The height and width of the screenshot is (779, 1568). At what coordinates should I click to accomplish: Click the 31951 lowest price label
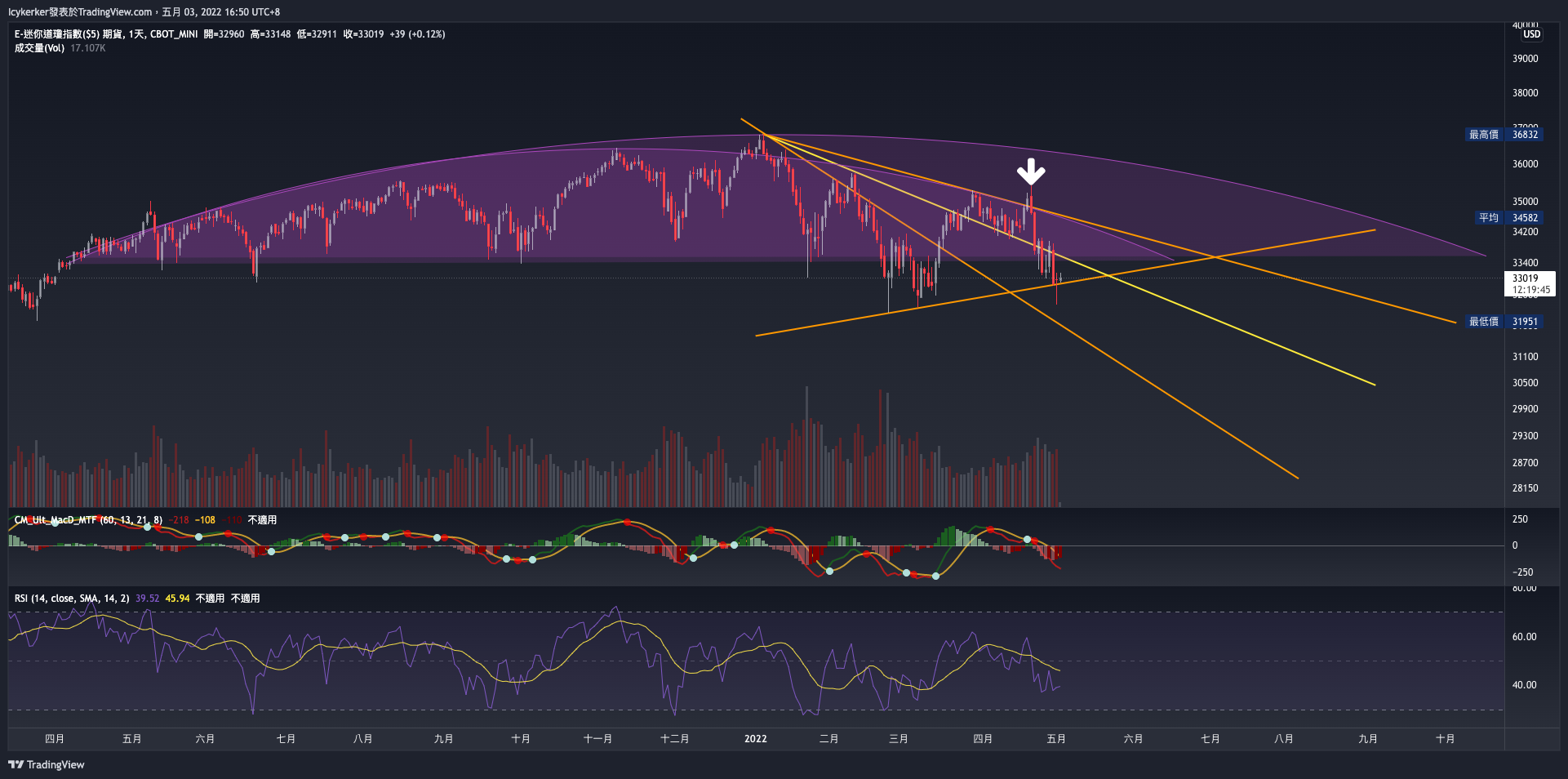(x=1525, y=322)
